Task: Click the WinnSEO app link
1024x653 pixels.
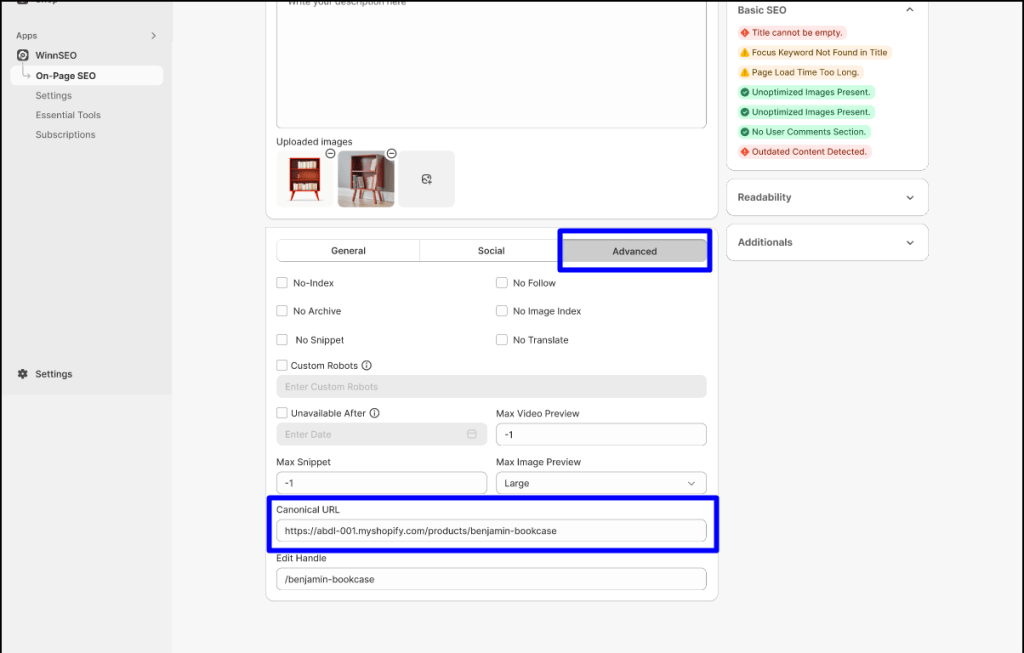Action: pyautogui.click(x=56, y=56)
